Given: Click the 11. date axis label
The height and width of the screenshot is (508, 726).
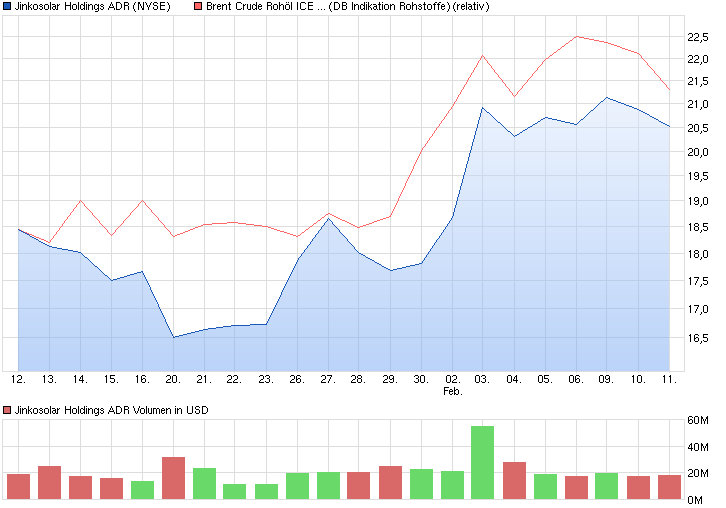Looking at the screenshot, I should point(669,379).
